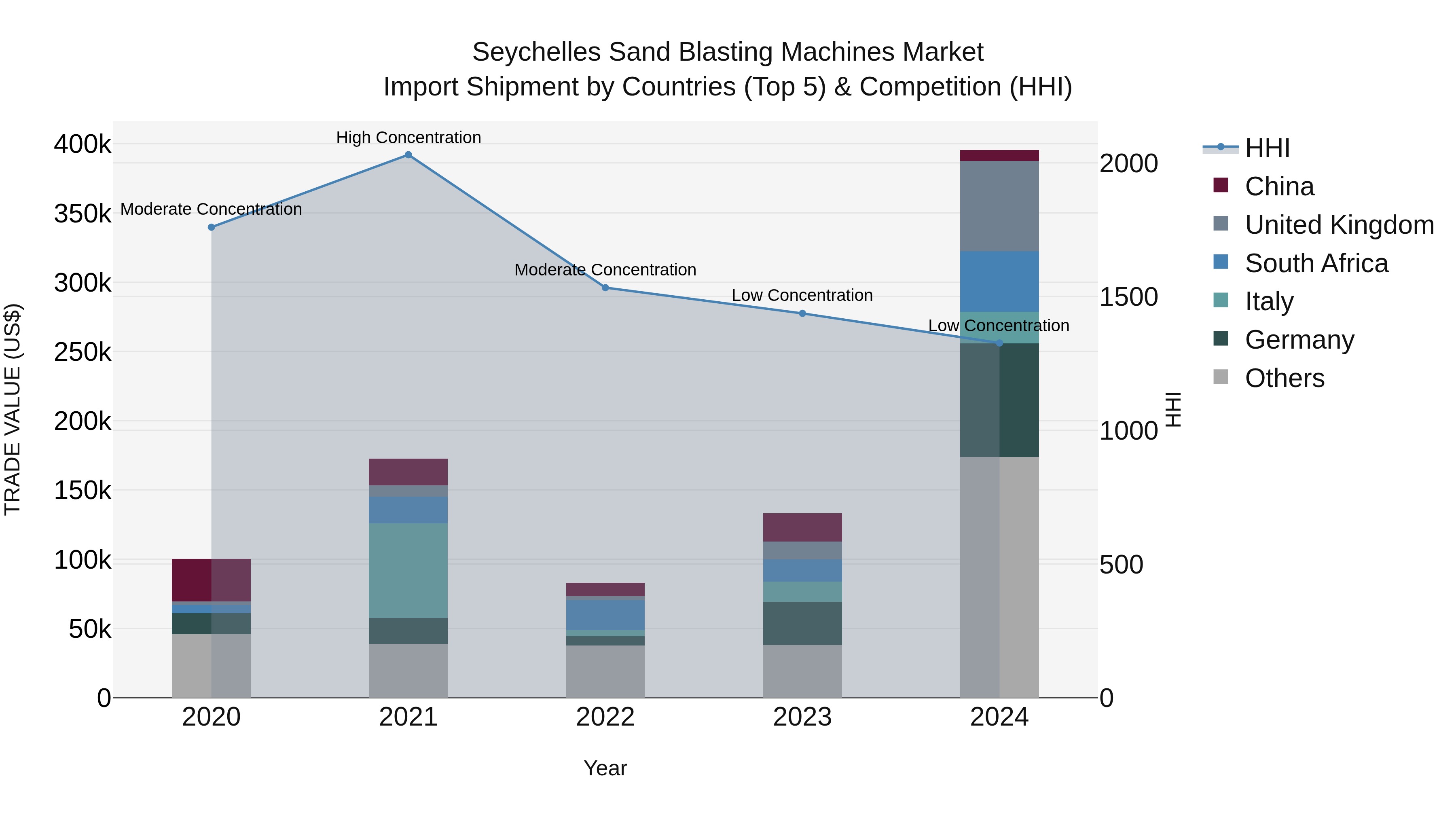
Task: Click the chart title 'Seychelles Sand Blasting Machines Market'
Action: (x=728, y=52)
